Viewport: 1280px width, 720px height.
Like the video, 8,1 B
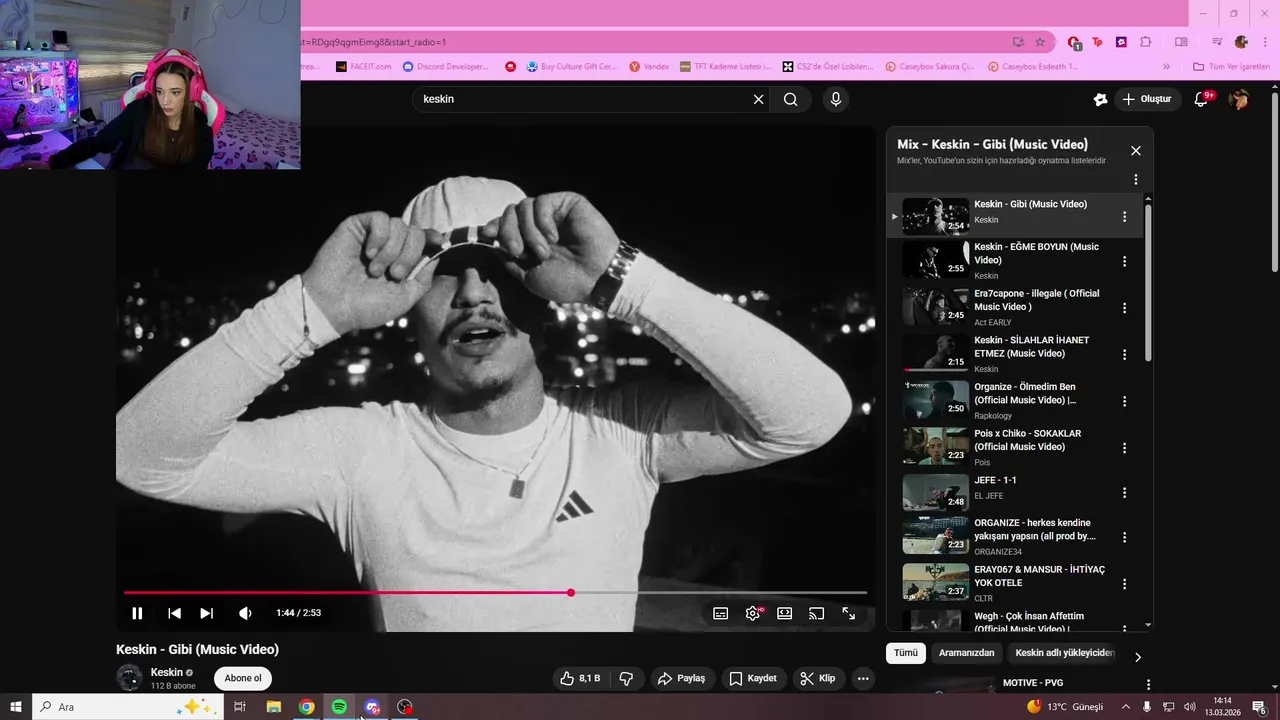click(x=580, y=678)
